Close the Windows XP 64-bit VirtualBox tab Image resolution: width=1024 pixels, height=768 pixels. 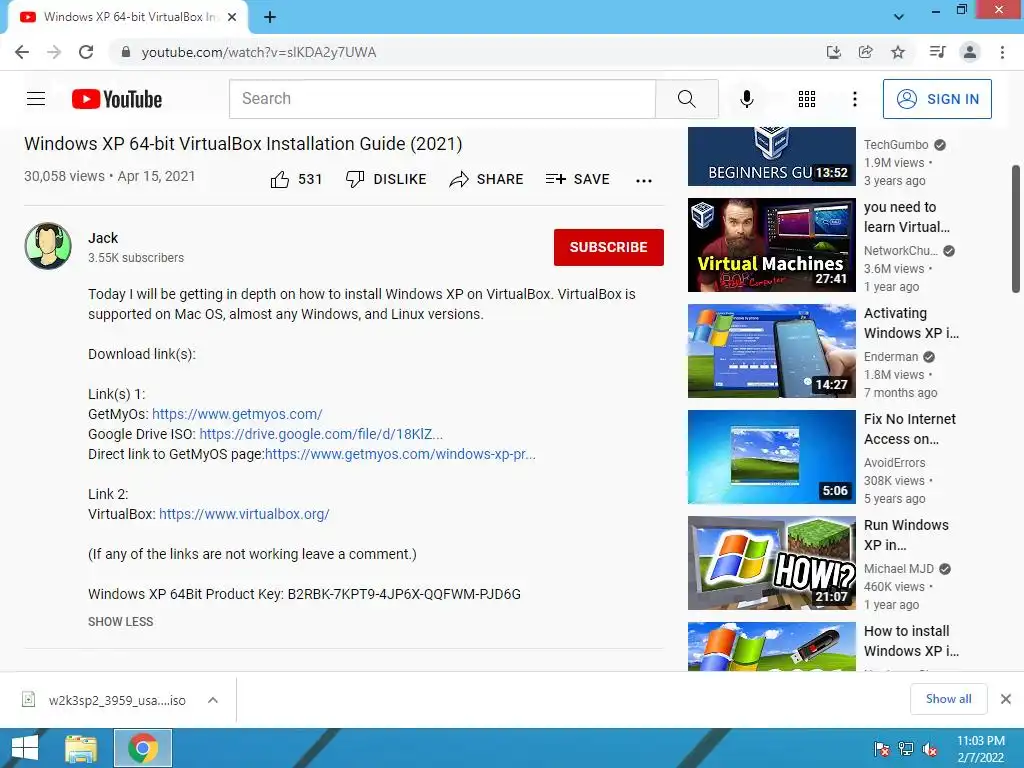click(x=232, y=17)
